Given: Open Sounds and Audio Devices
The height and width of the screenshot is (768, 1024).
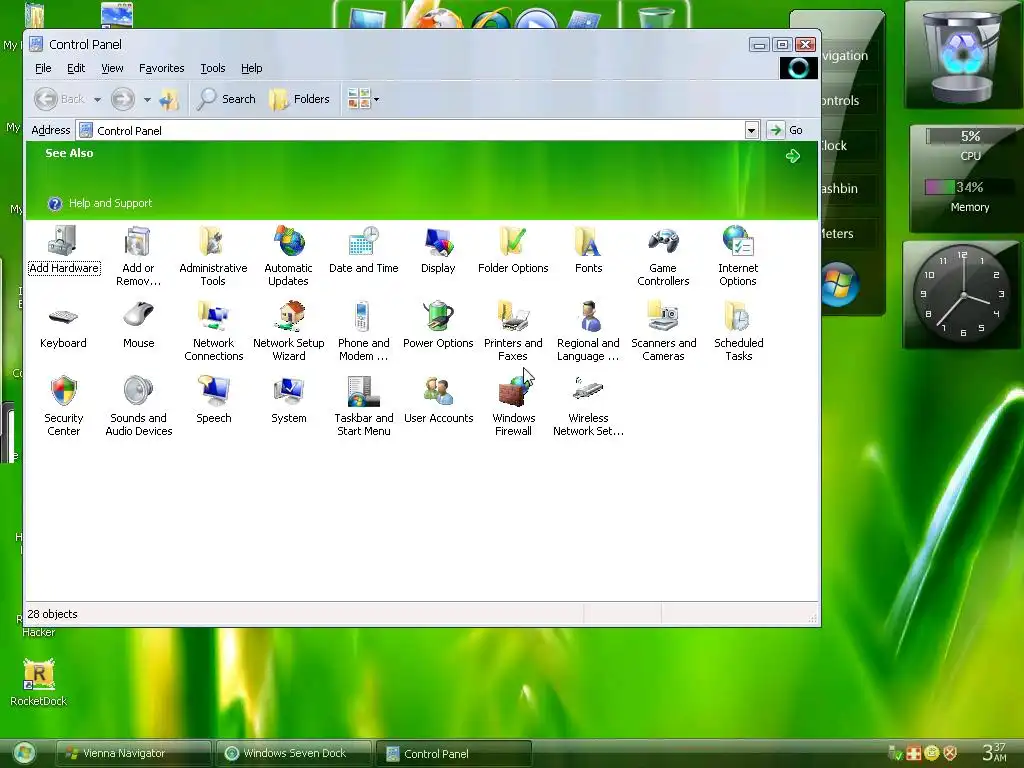Looking at the screenshot, I should point(138,406).
